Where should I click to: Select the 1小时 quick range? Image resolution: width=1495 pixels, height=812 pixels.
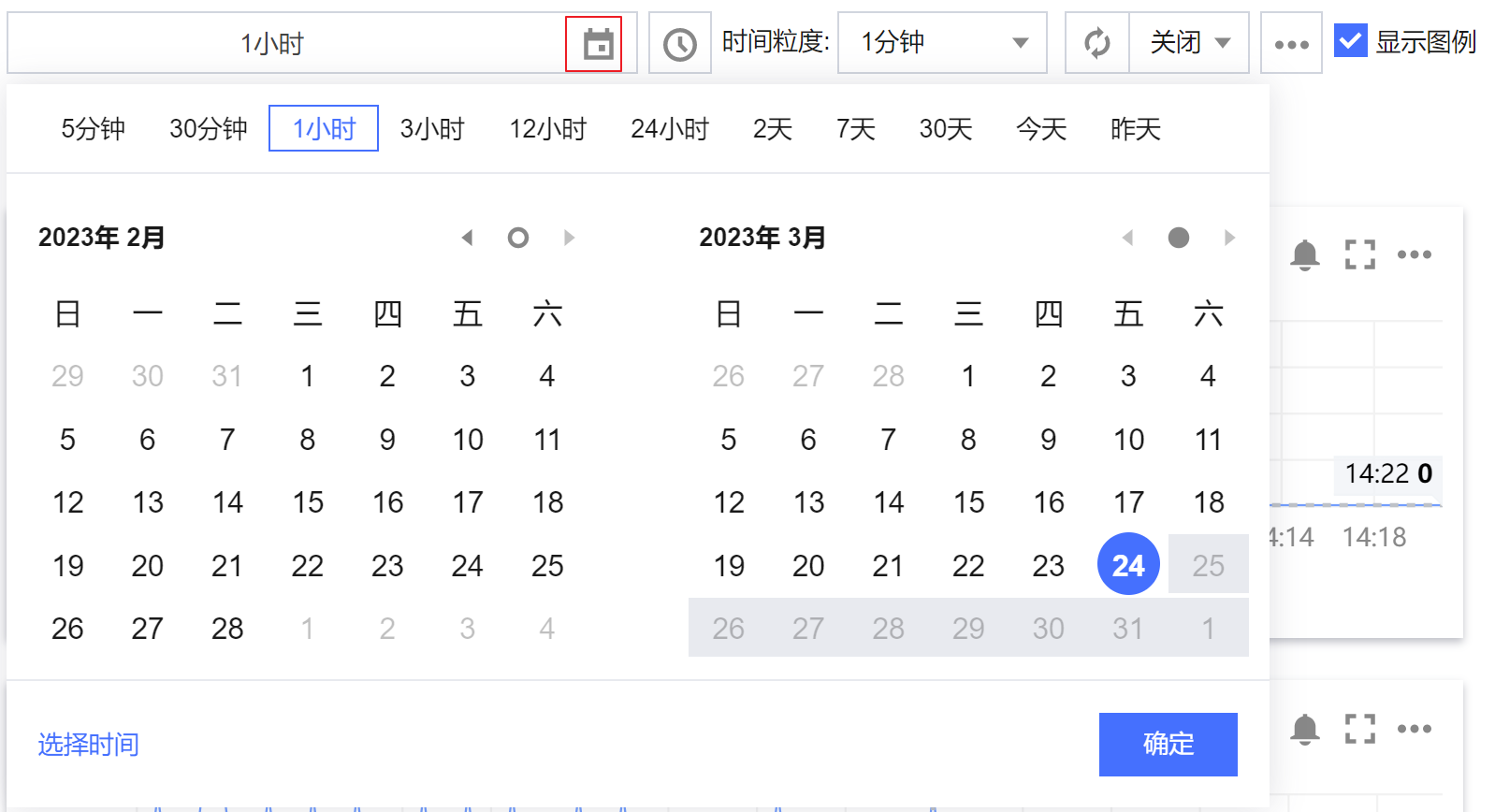324,128
